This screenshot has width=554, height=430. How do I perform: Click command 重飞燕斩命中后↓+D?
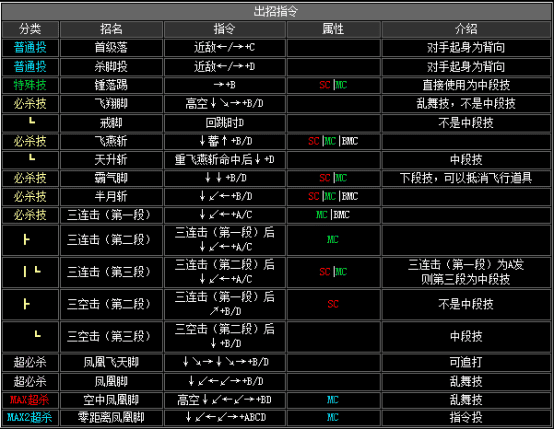(x=224, y=160)
